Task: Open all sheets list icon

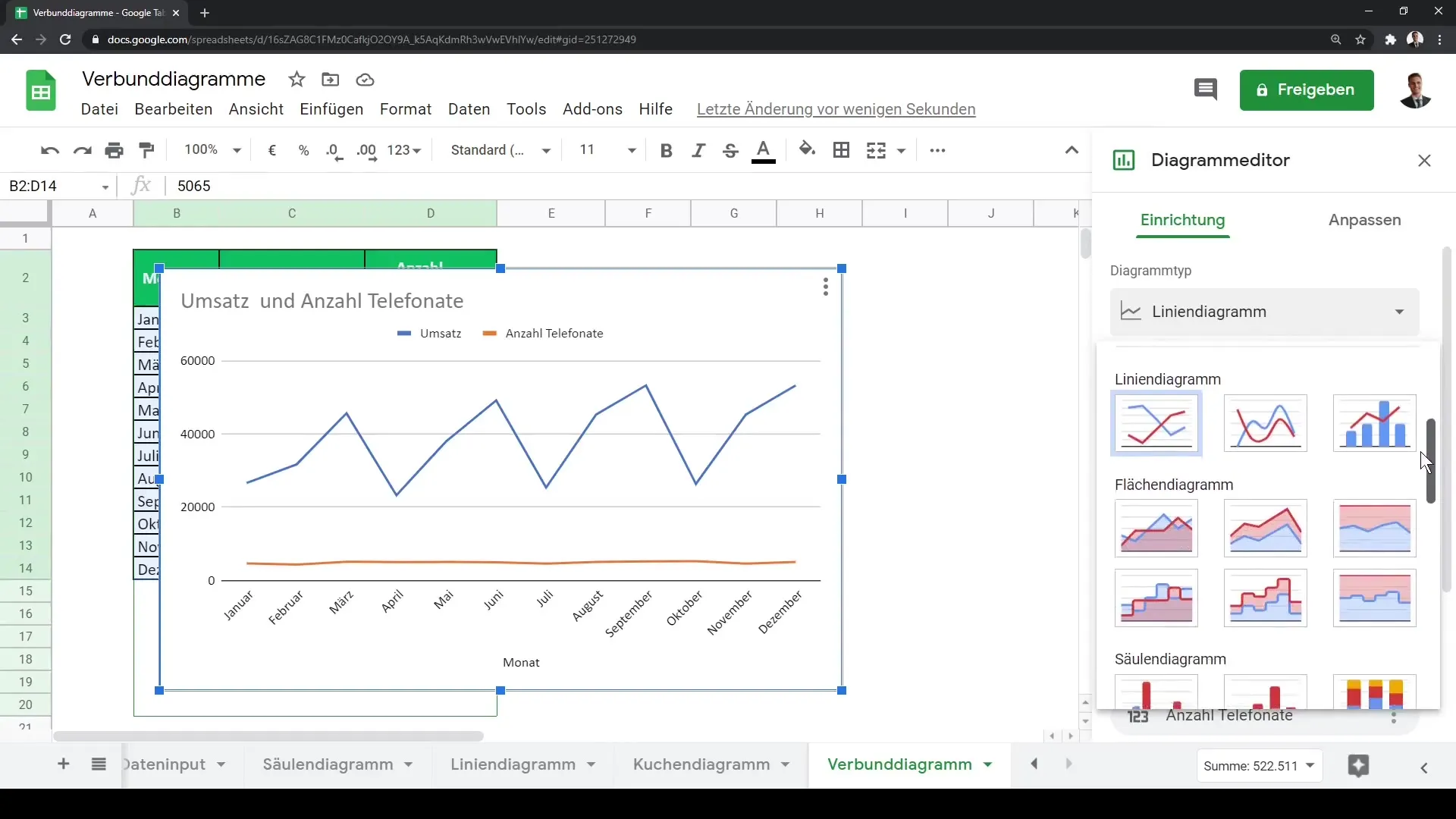Action: pos(99,764)
